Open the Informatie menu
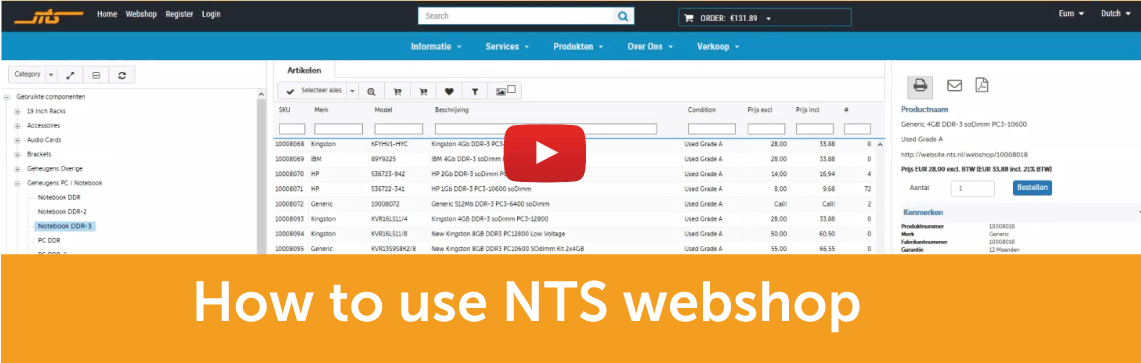The image size is (1141, 363). tap(436, 47)
